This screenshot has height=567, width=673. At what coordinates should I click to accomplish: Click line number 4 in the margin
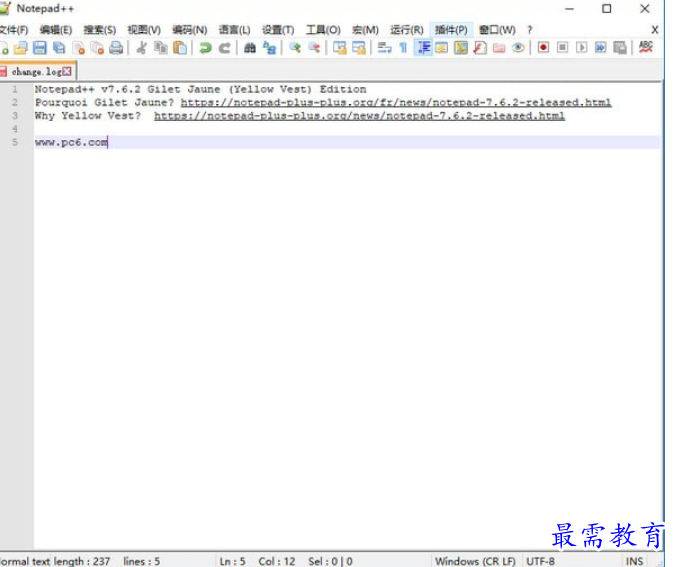(x=15, y=129)
